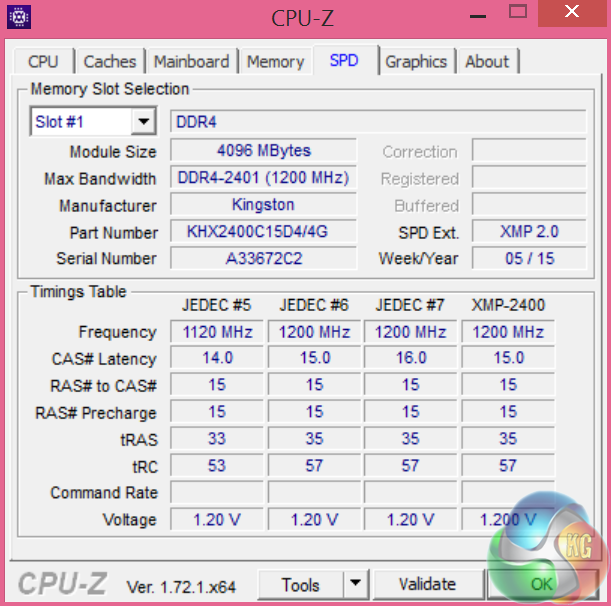The width and height of the screenshot is (611, 606).
Task: Click the JEDEC #5 1.20 V voltage
Action: click(217, 519)
